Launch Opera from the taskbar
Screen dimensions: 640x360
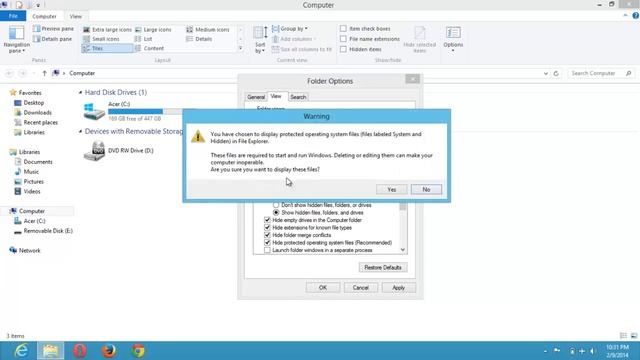(x=80, y=351)
